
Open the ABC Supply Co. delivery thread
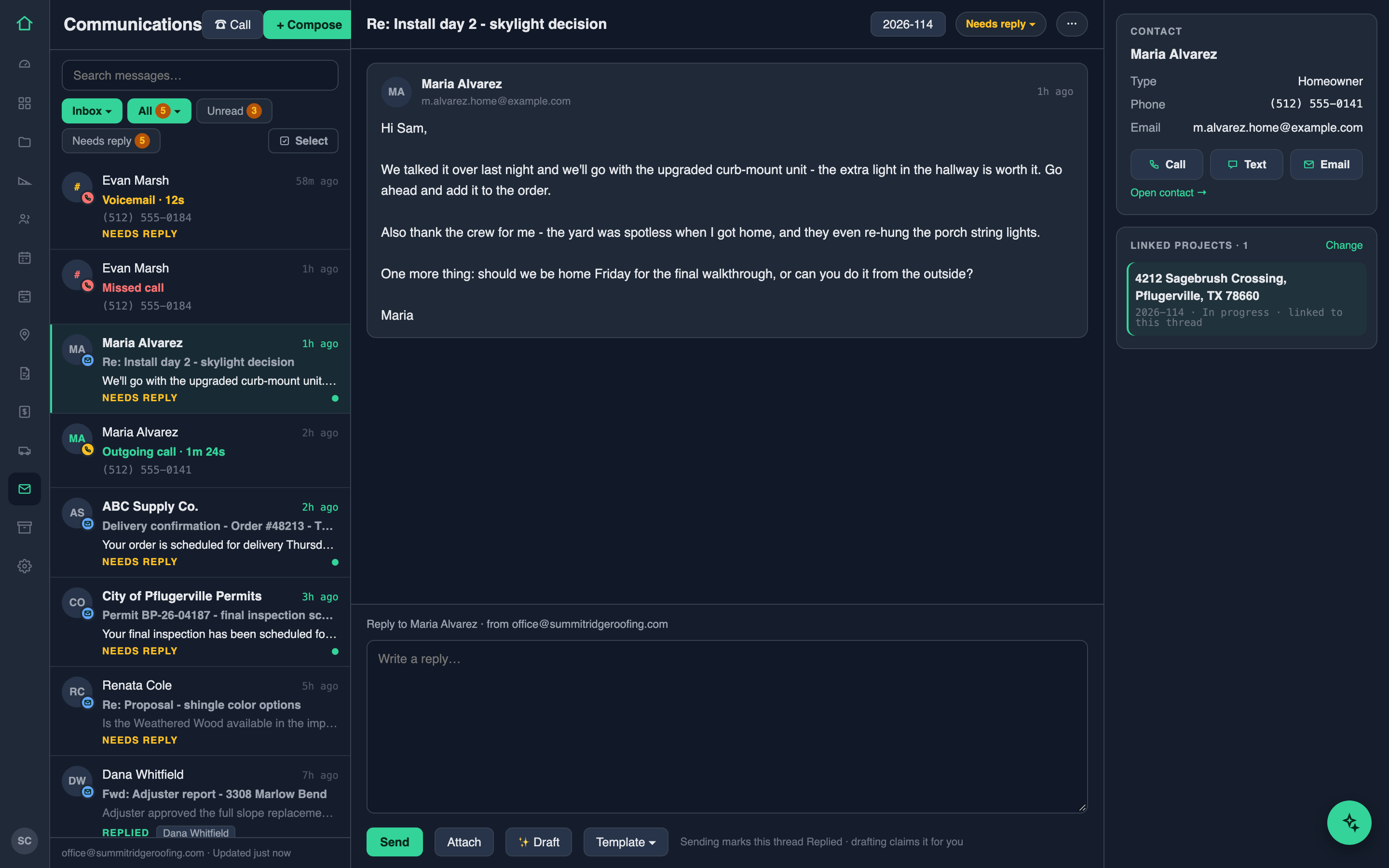click(200, 532)
